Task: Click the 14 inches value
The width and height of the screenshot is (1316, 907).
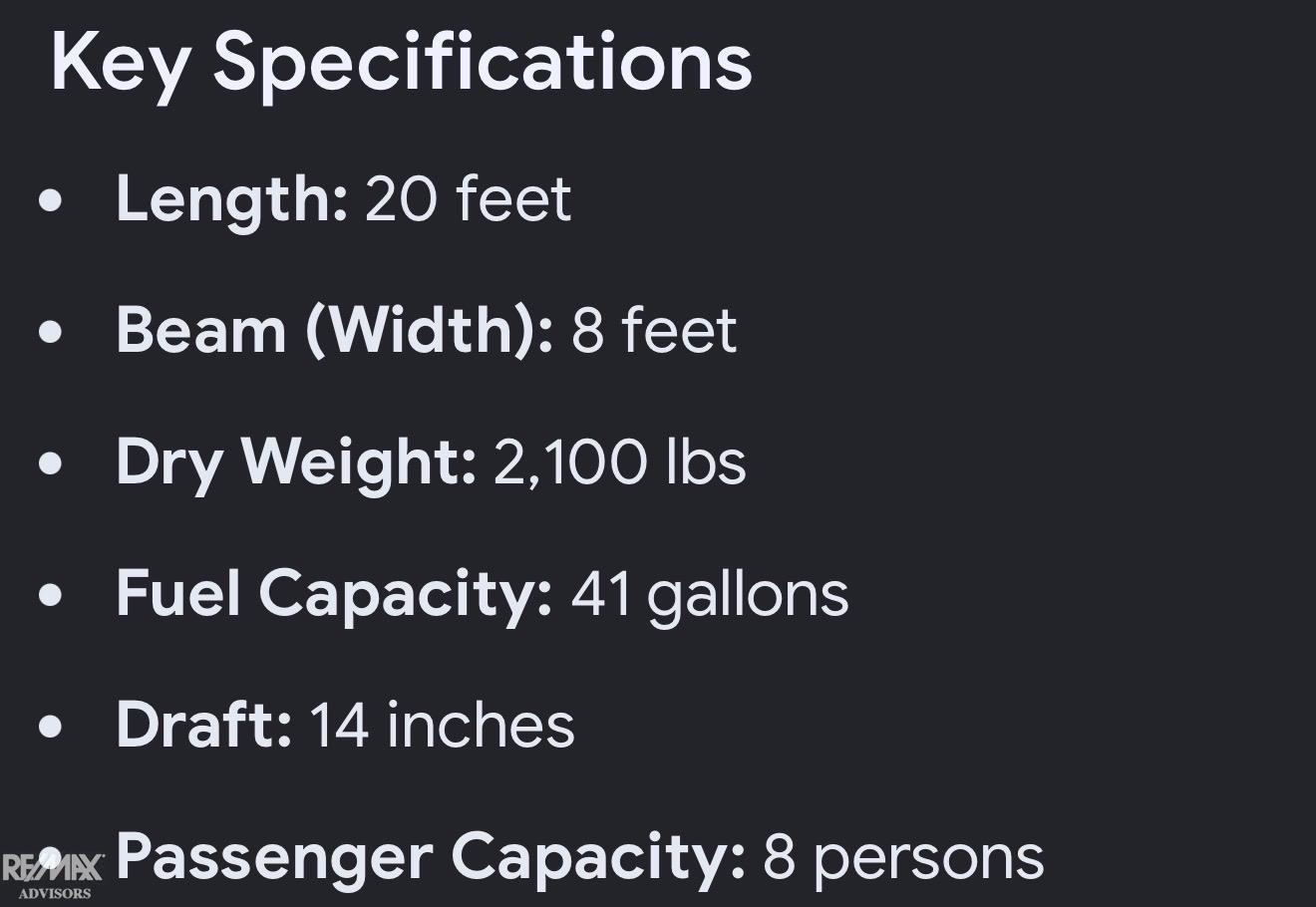Action: 443,725
